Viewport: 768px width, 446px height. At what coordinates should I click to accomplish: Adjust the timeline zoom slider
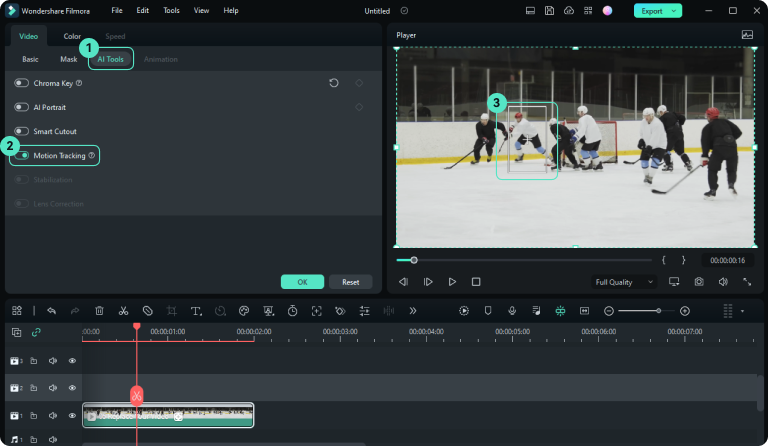tap(658, 311)
